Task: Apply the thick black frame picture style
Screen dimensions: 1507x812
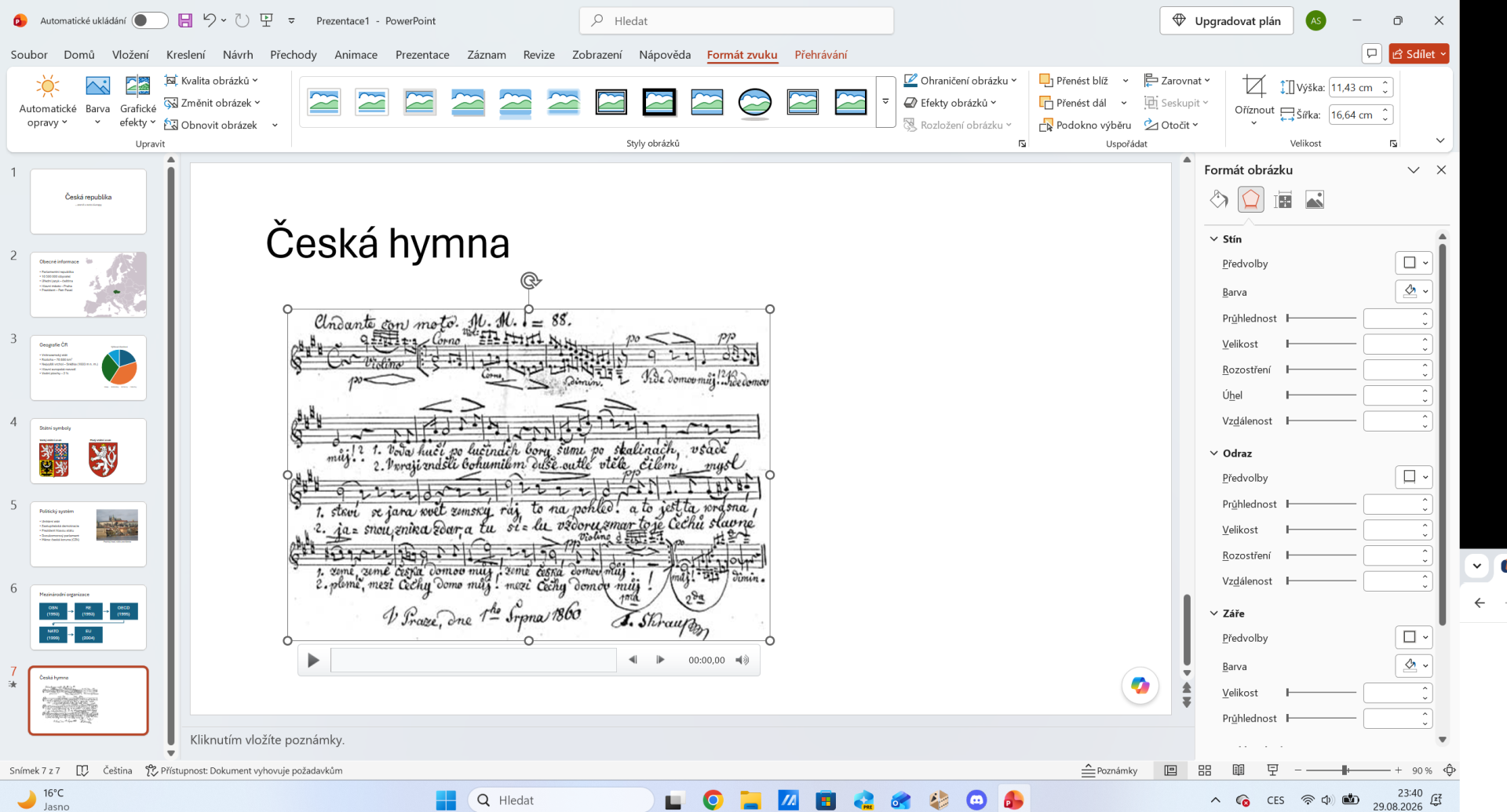Action: pyautogui.click(x=659, y=102)
